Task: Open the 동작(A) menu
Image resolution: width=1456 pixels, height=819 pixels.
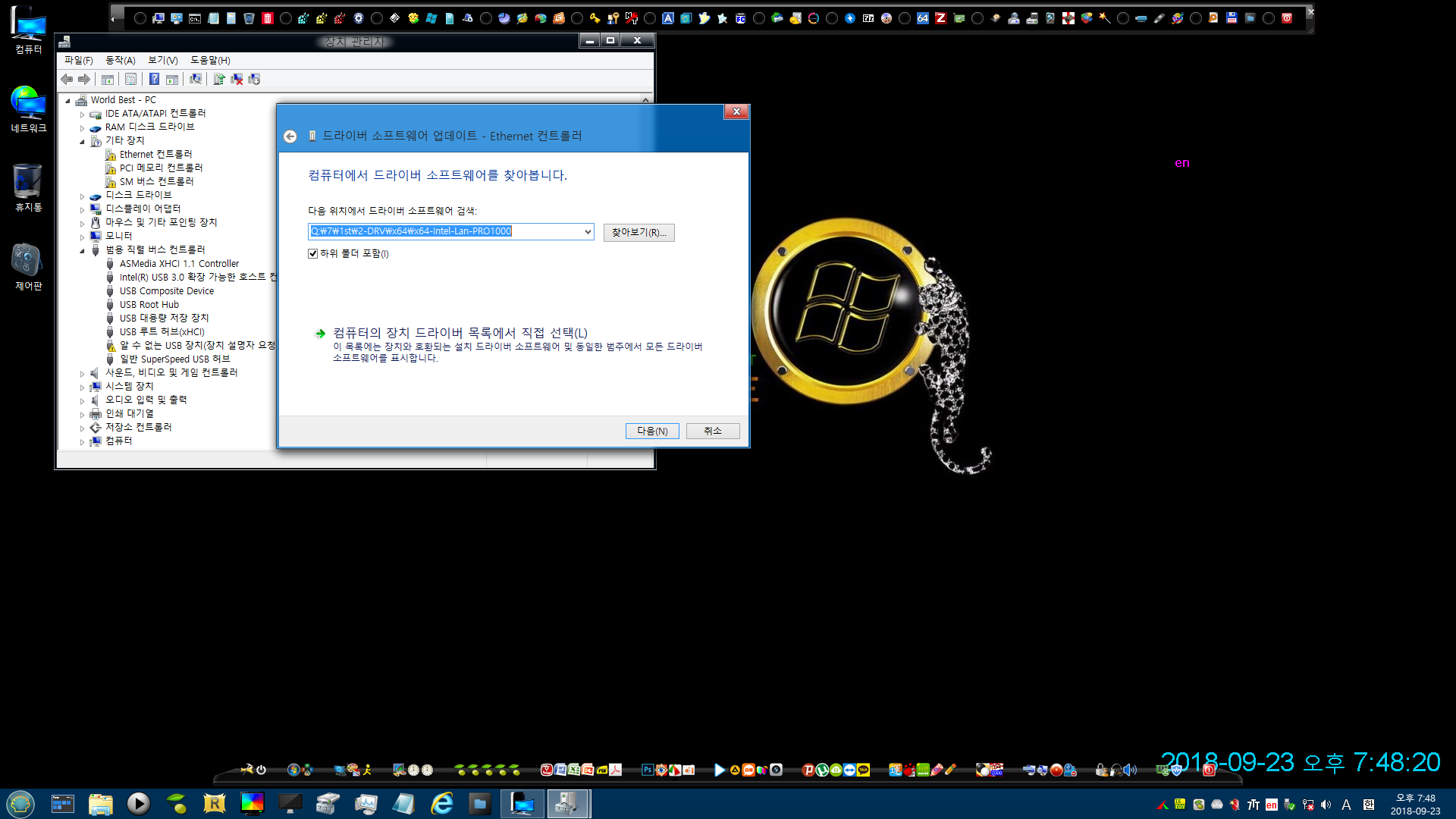Action: [120, 60]
